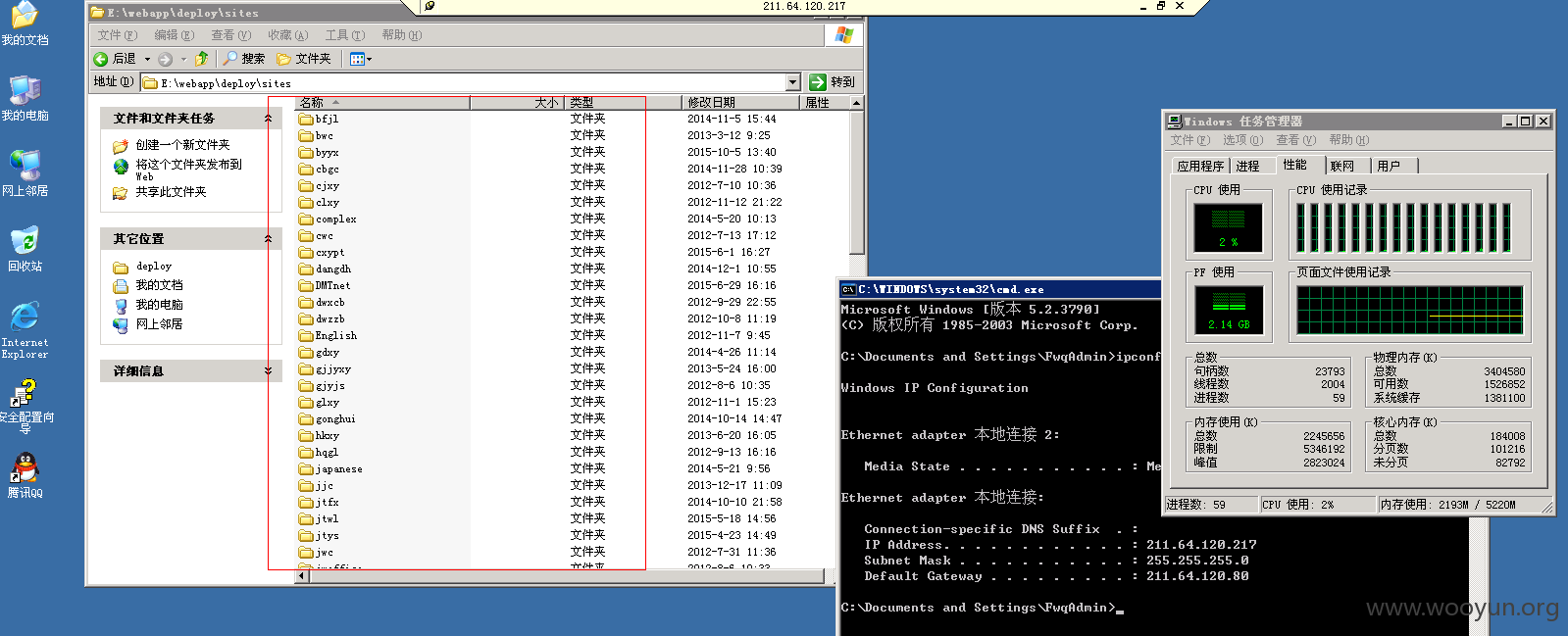This screenshot has height=636, width=1568.
Task: Click the address field showing E:\webapp\deploy\sites
Action: [x=464, y=82]
